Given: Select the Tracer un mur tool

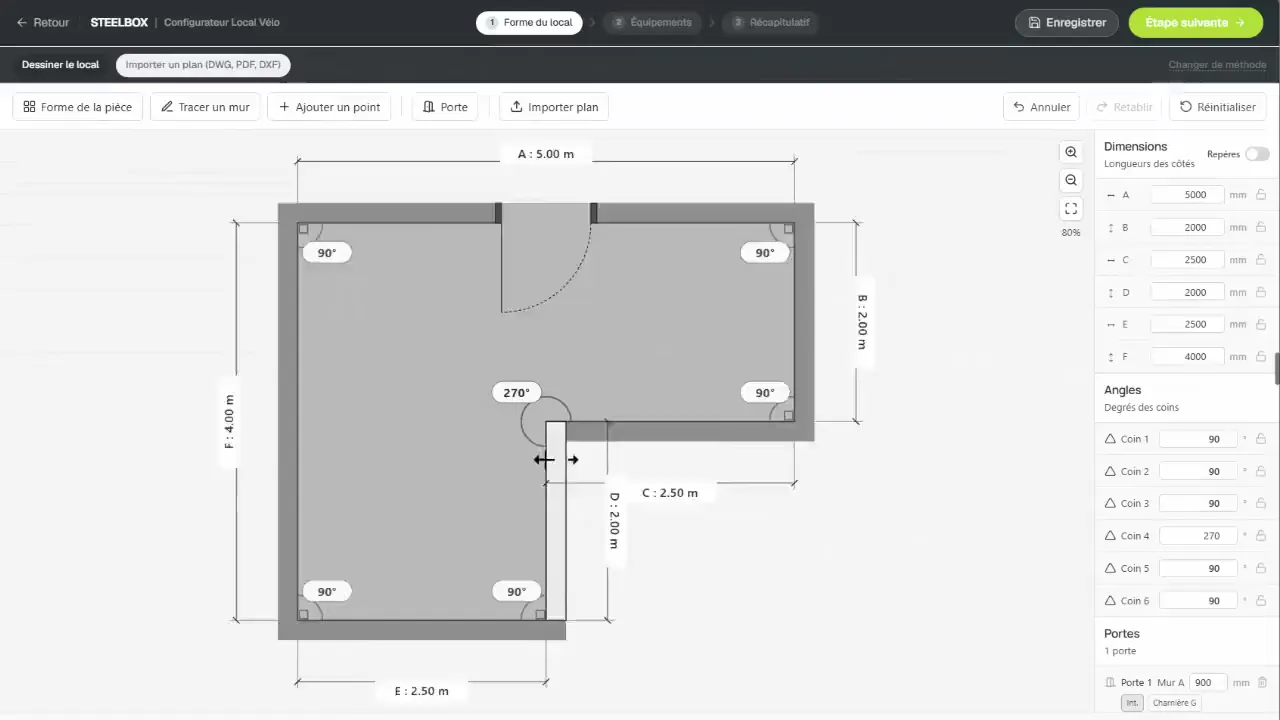Looking at the screenshot, I should pos(205,107).
